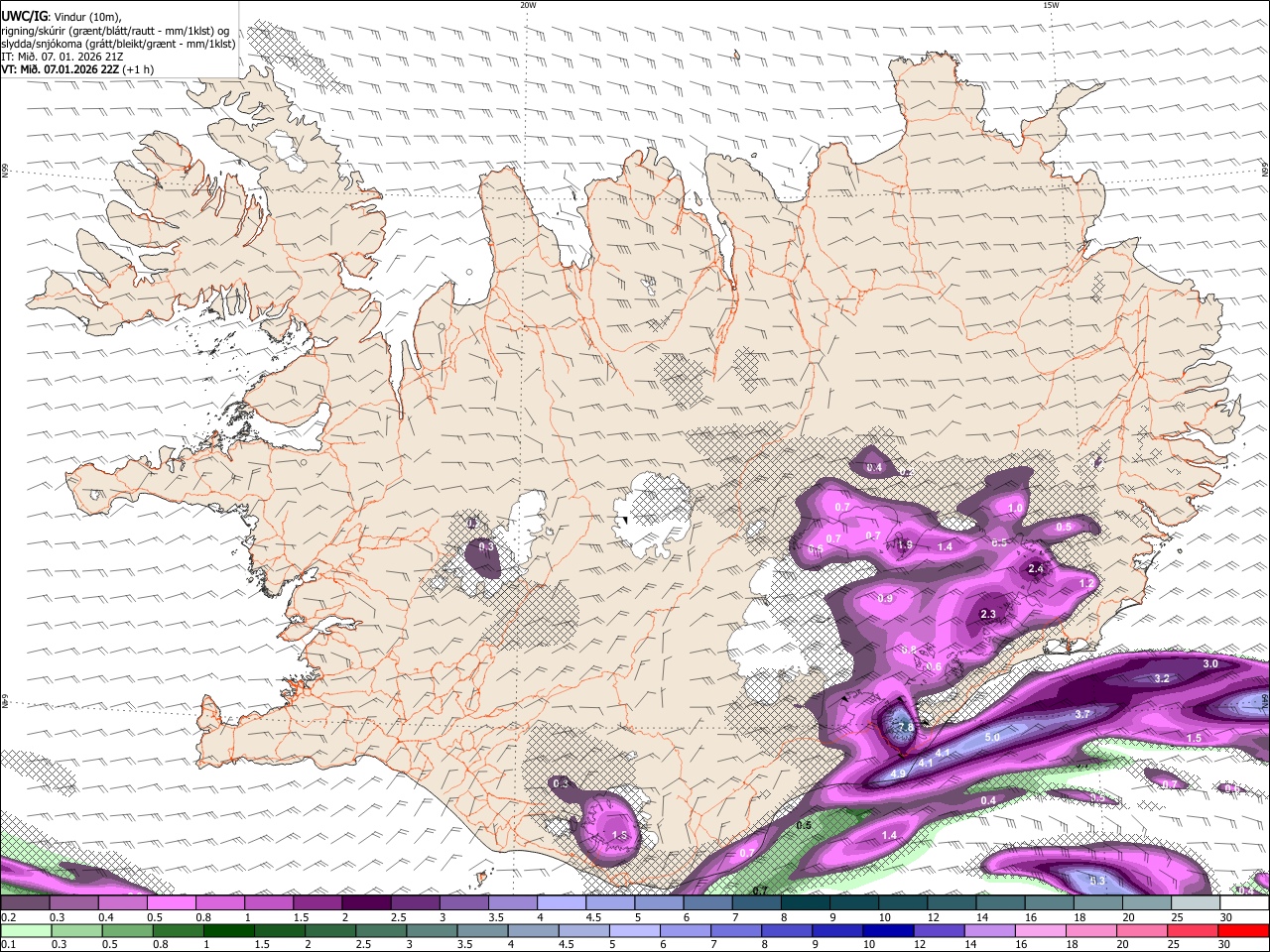Click the 3.0 value near right edge

tap(1210, 663)
